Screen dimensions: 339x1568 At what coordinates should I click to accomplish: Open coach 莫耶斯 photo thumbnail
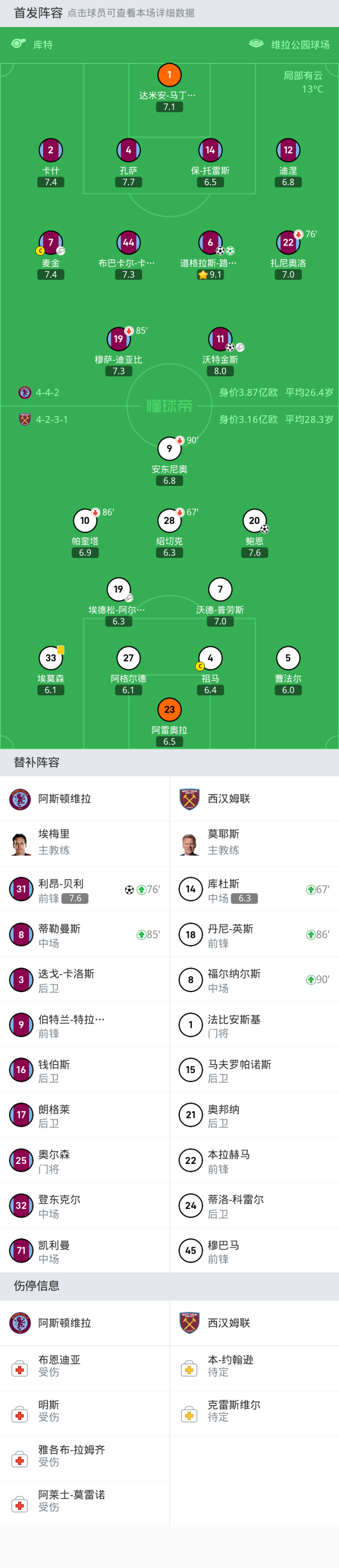tap(190, 844)
